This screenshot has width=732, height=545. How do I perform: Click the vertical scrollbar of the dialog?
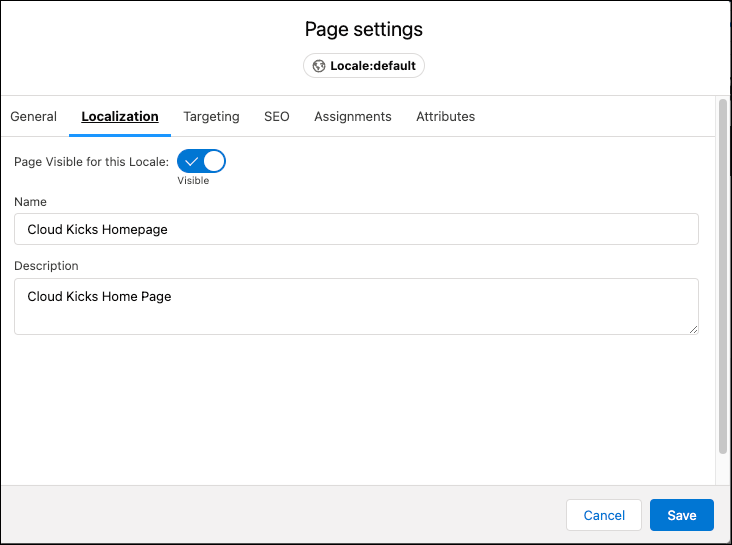[723, 276]
